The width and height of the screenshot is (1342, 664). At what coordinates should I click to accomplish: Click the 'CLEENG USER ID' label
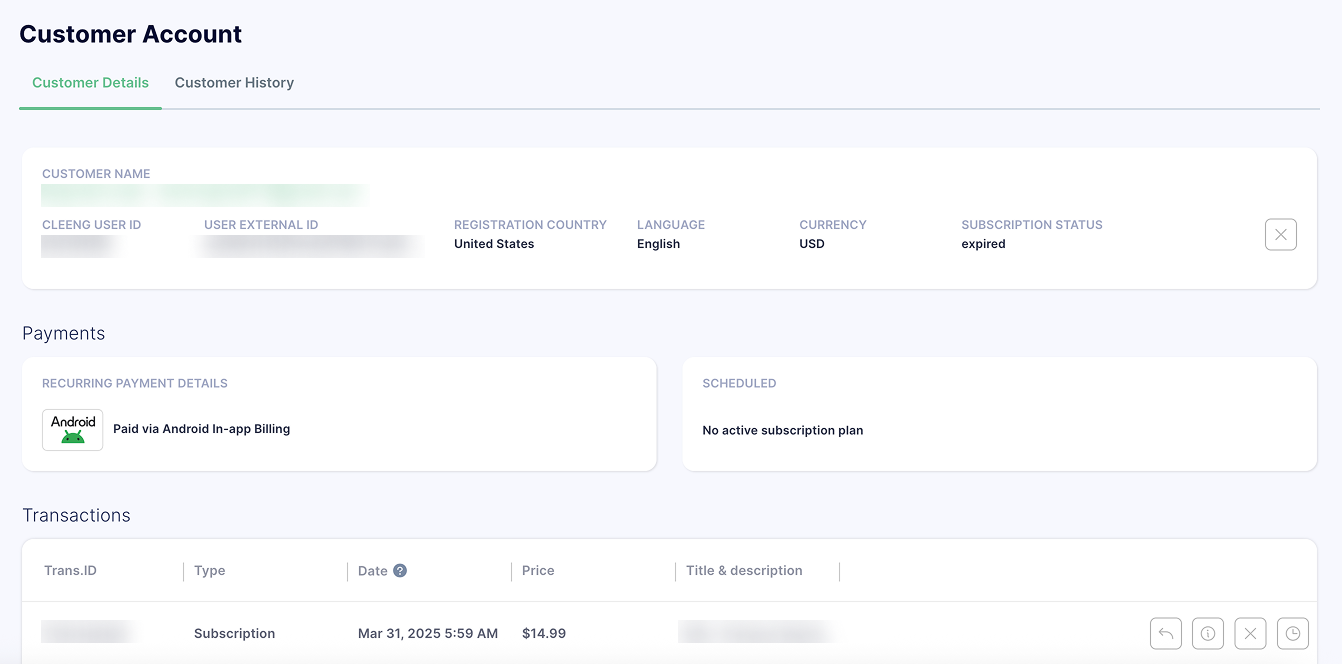[91, 225]
